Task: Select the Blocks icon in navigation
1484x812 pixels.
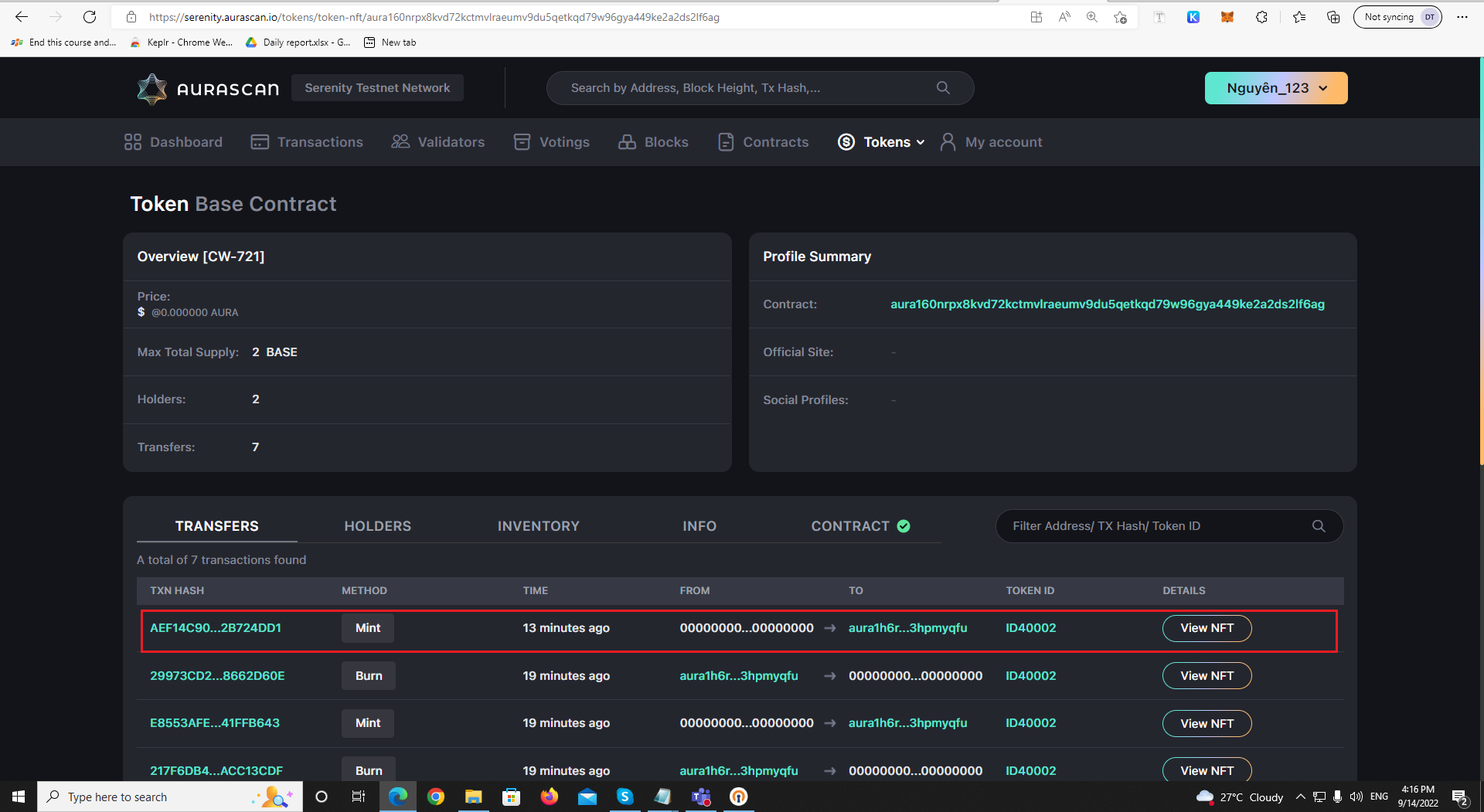Action: coord(626,142)
